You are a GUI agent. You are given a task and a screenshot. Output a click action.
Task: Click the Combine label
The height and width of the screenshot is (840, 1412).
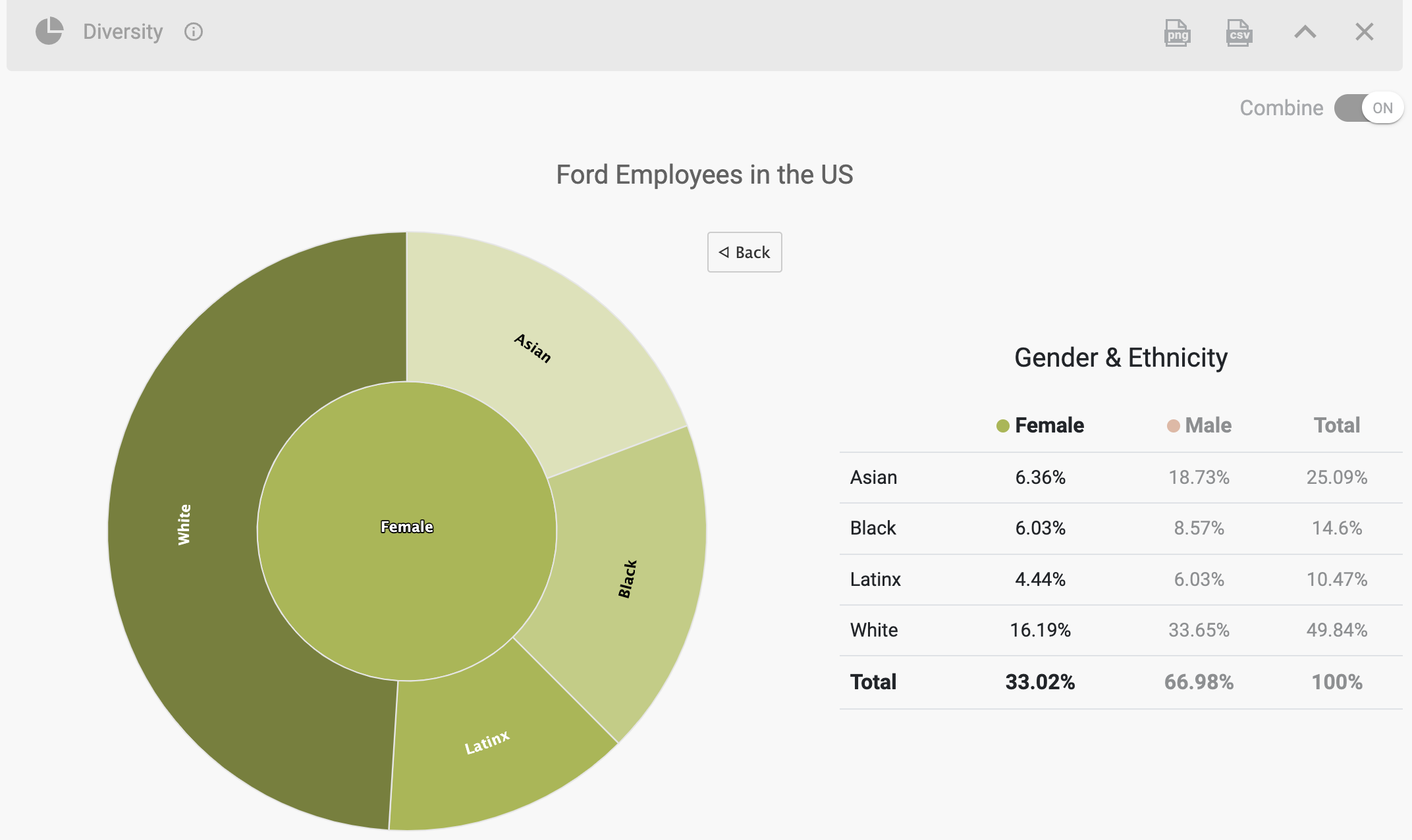[1282, 108]
